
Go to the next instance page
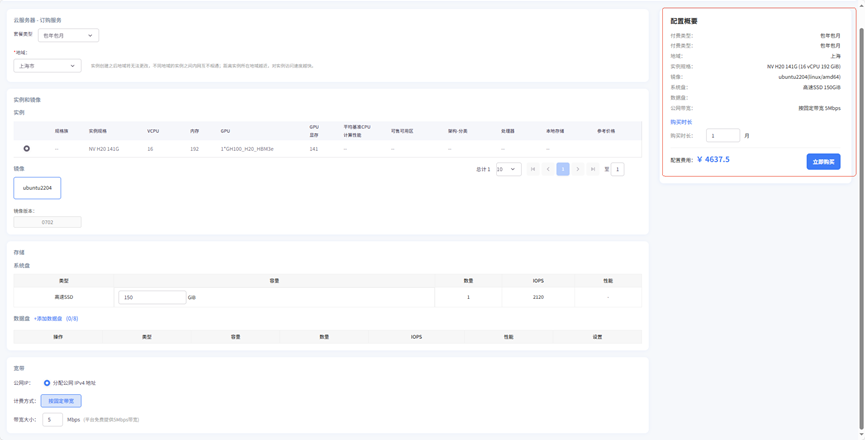[x=578, y=169]
